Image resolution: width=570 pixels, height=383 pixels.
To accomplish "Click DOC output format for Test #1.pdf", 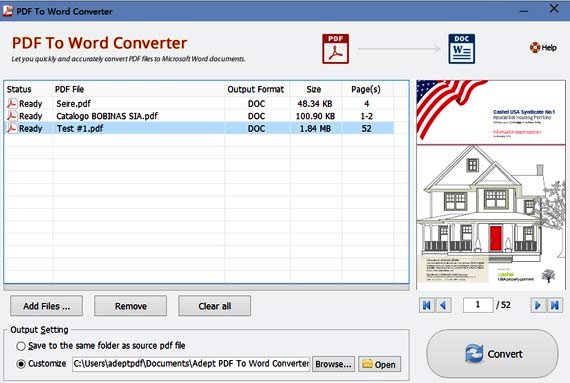I will [256, 128].
